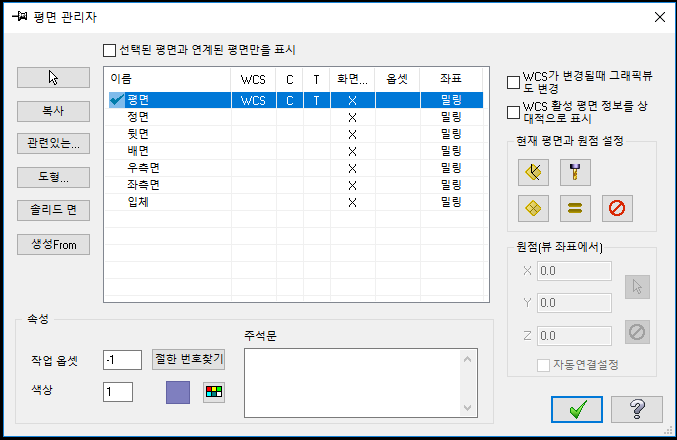Screen dimensions: 677x440
Task: Click the 옵셋 column header
Action: [397, 79]
